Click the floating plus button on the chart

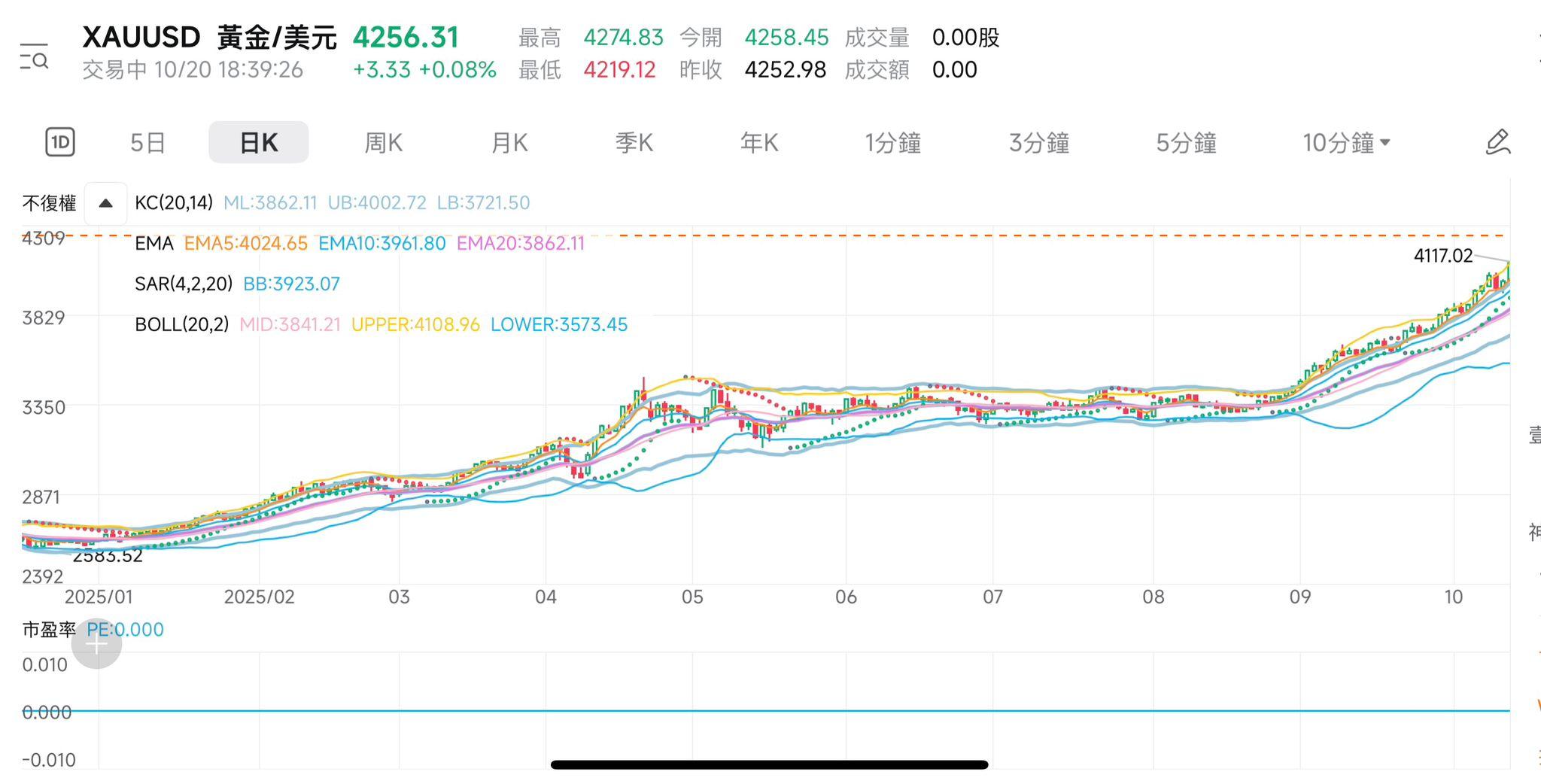click(98, 644)
